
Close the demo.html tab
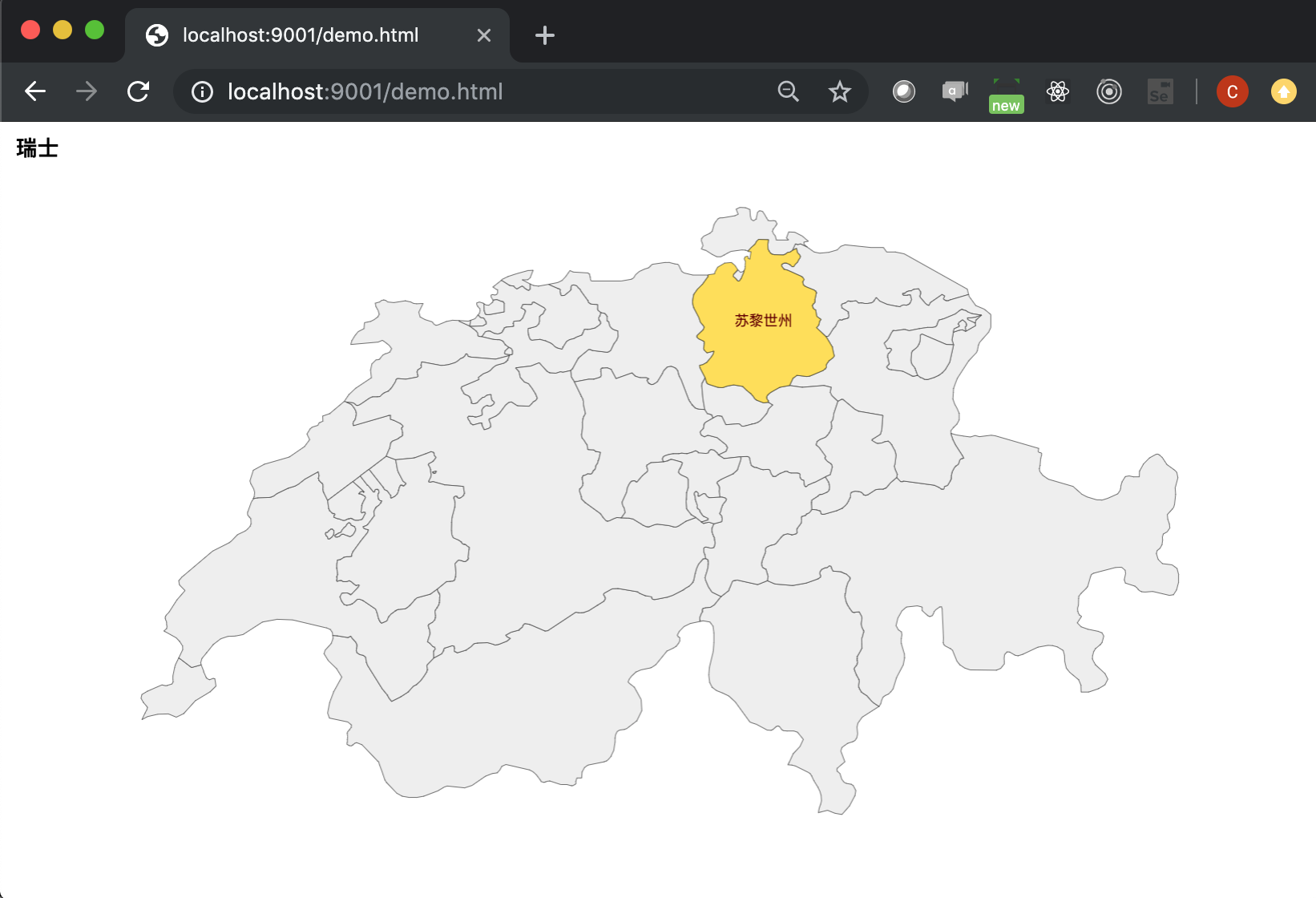tap(484, 35)
